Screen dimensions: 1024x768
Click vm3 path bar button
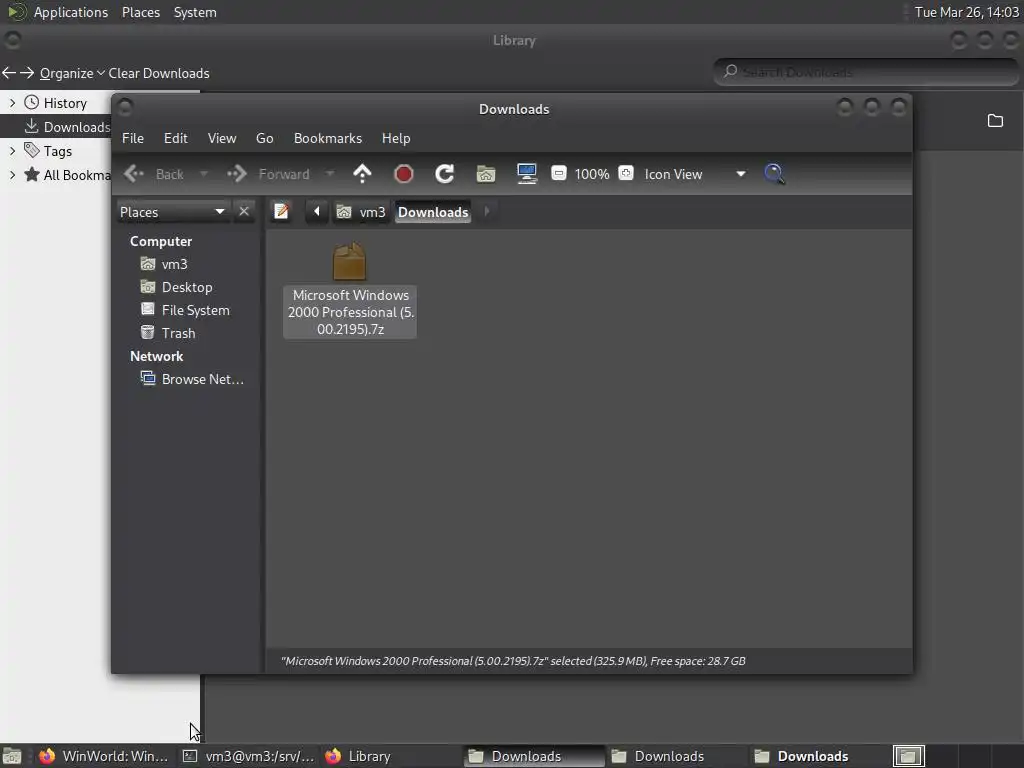coord(361,212)
